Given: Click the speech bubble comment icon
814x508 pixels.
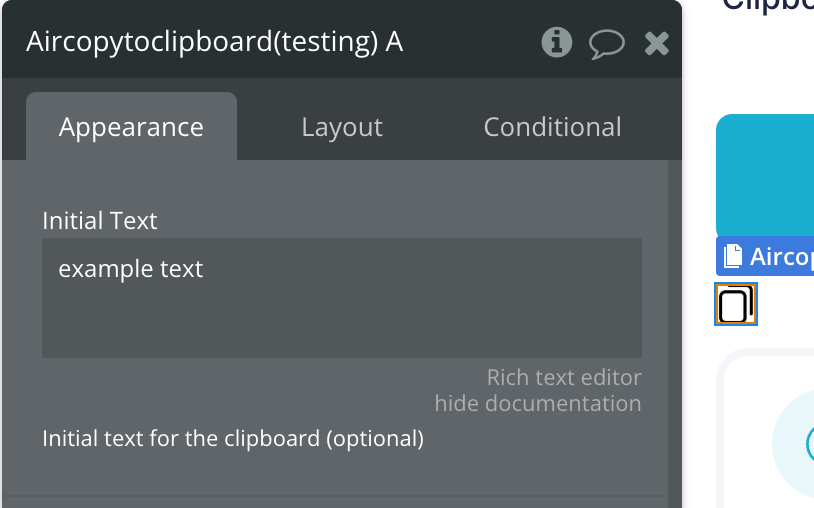Looking at the screenshot, I should [606, 42].
